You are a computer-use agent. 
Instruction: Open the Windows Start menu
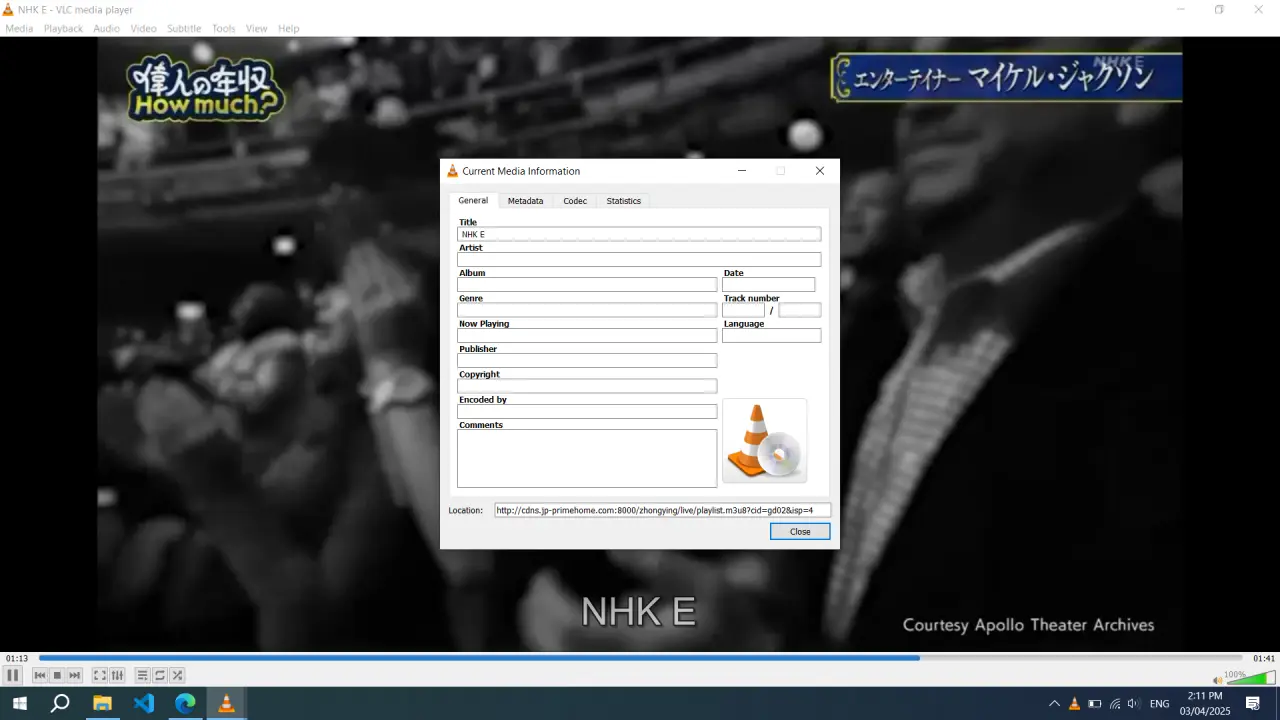[x=18, y=704]
